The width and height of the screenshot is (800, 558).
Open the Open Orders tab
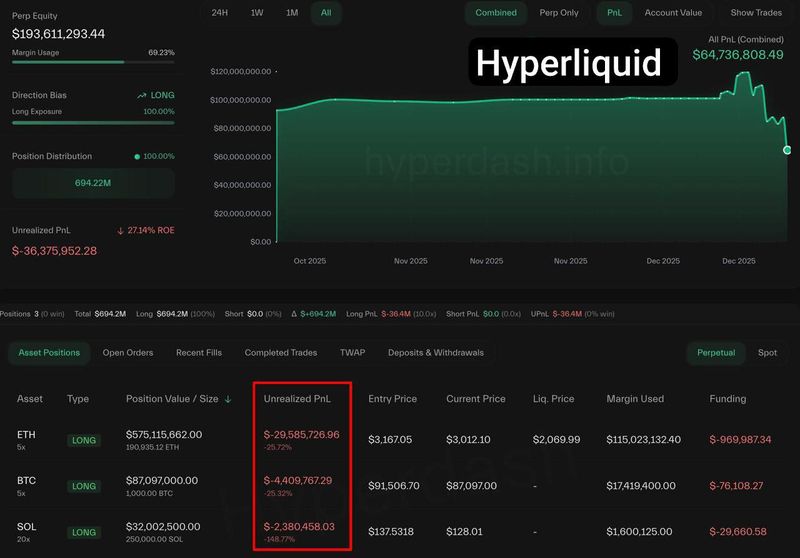tap(128, 353)
